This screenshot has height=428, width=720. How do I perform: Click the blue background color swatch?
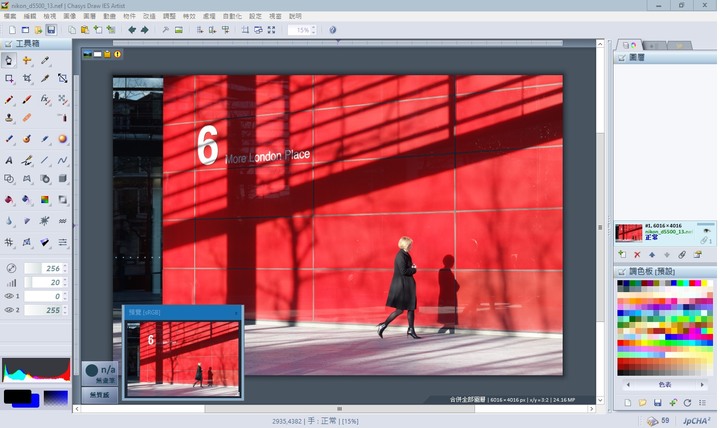pos(32,402)
